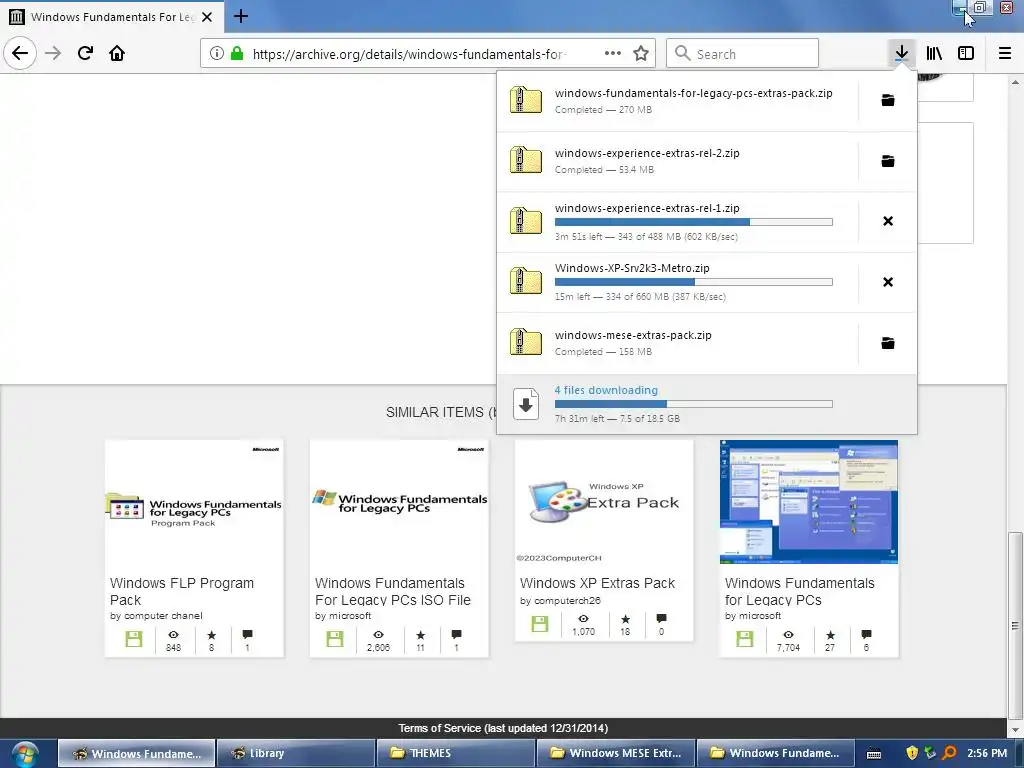Viewport: 1024px width, 768px height.
Task: Click the Search box in toolbar
Action: [x=743, y=54]
